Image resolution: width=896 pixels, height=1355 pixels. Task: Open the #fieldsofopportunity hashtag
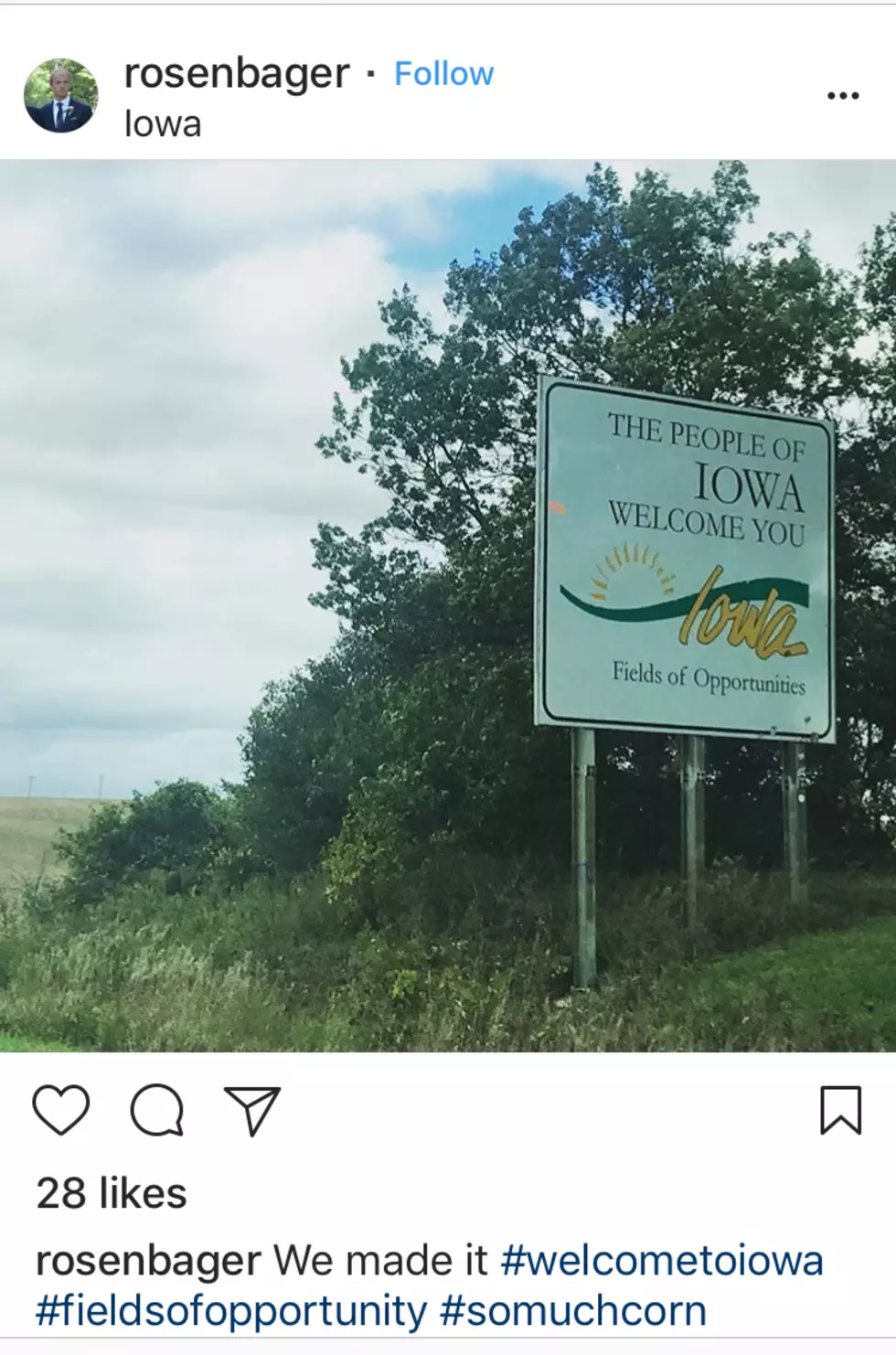(x=230, y=1311)
